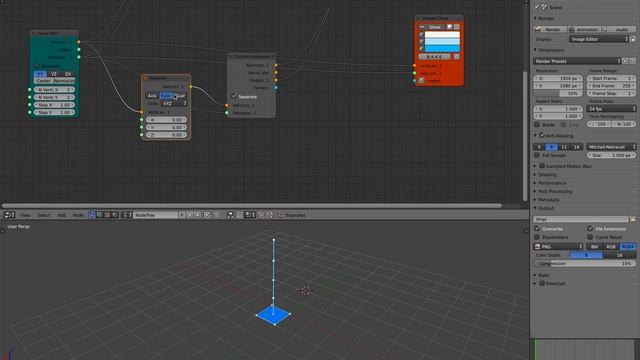
Task: Click Start Frame field
Action: 611,78
